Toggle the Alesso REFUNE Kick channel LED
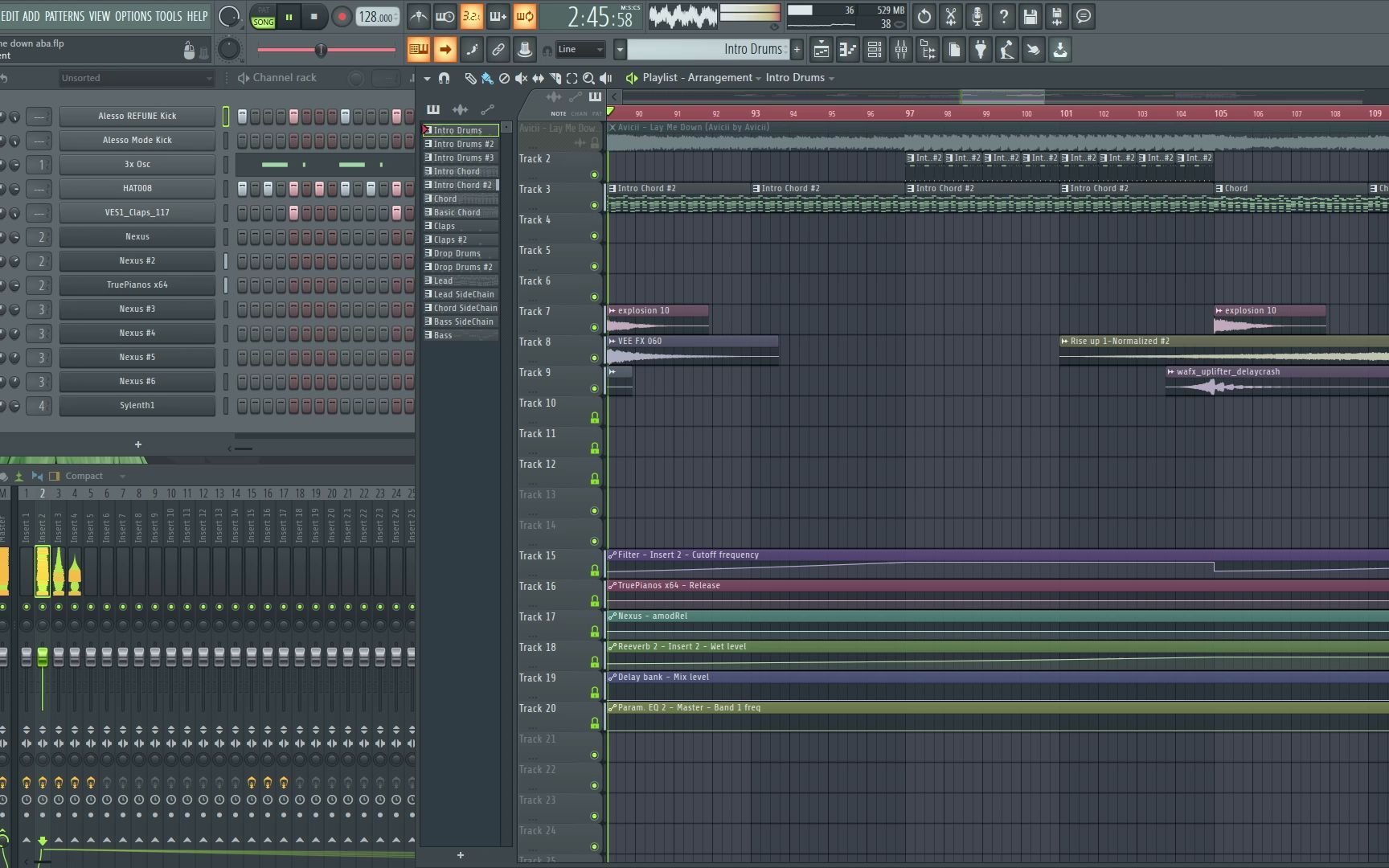Screen dimensions: 1389x868 [x=226, y=116]
